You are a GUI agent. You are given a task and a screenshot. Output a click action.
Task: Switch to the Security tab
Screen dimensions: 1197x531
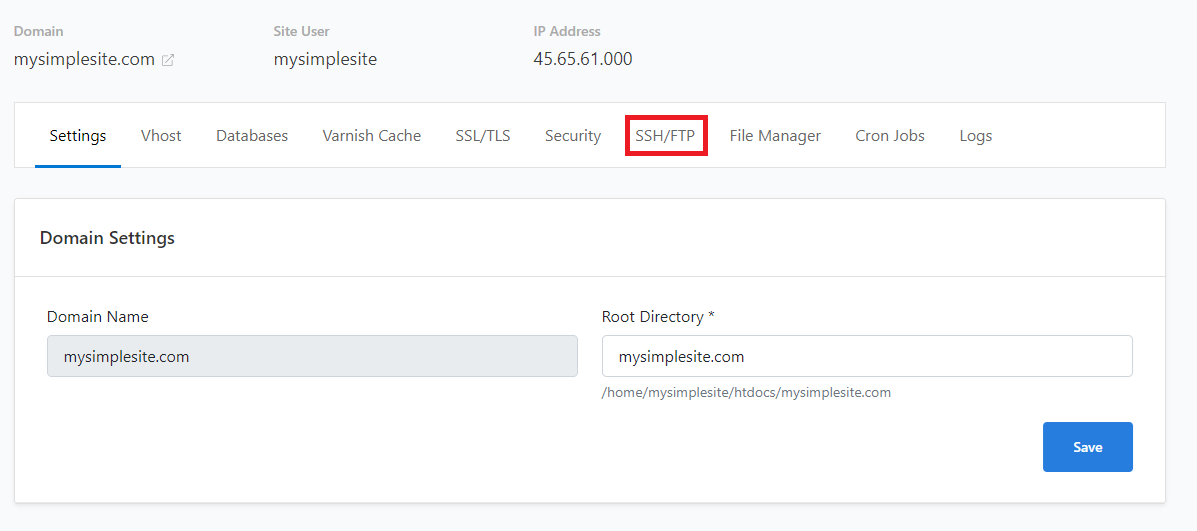(x=573, y=136)
